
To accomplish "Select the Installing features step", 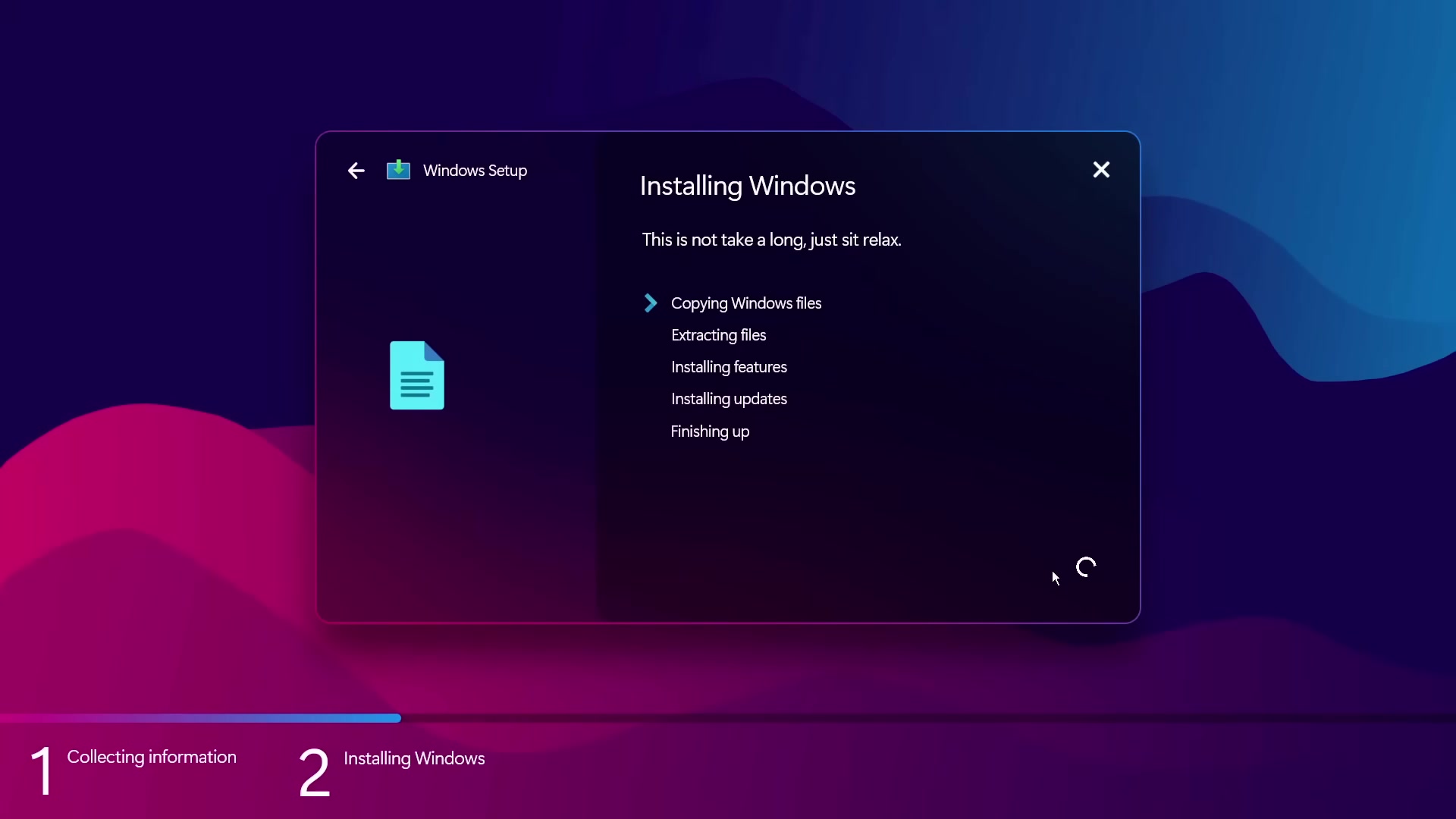I will point(729,367).
